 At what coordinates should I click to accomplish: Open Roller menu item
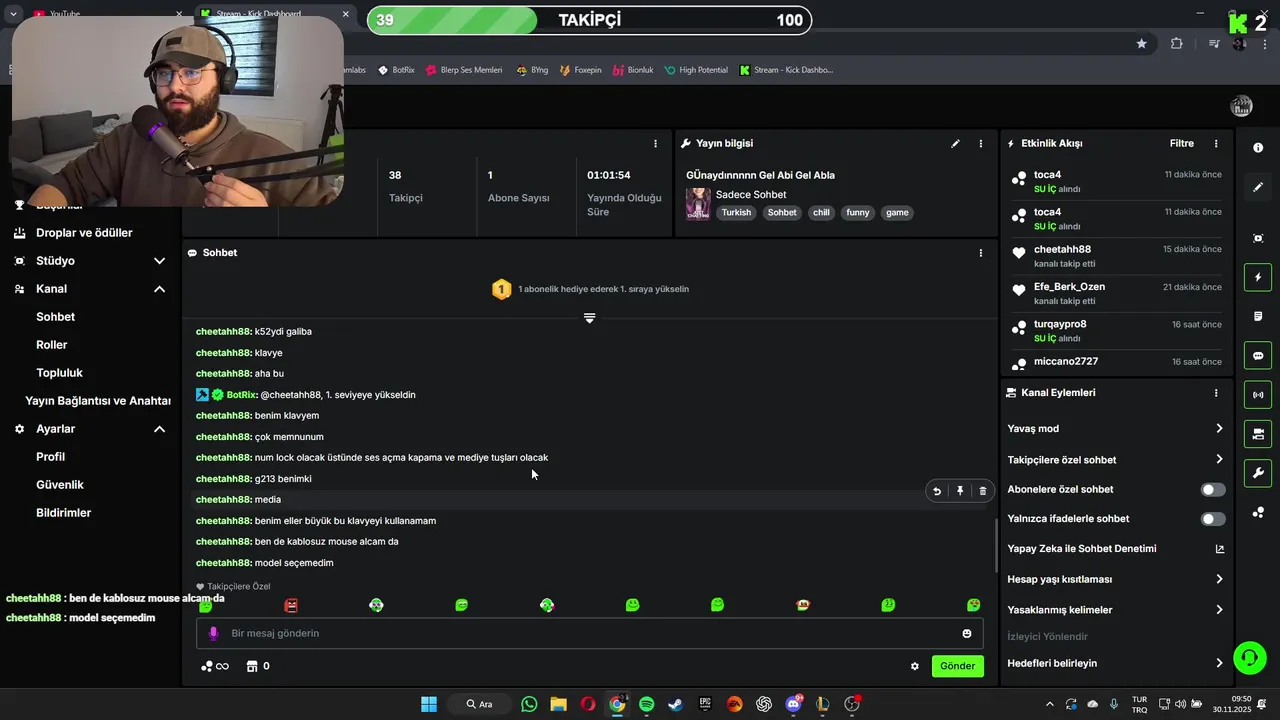[52, 345]
